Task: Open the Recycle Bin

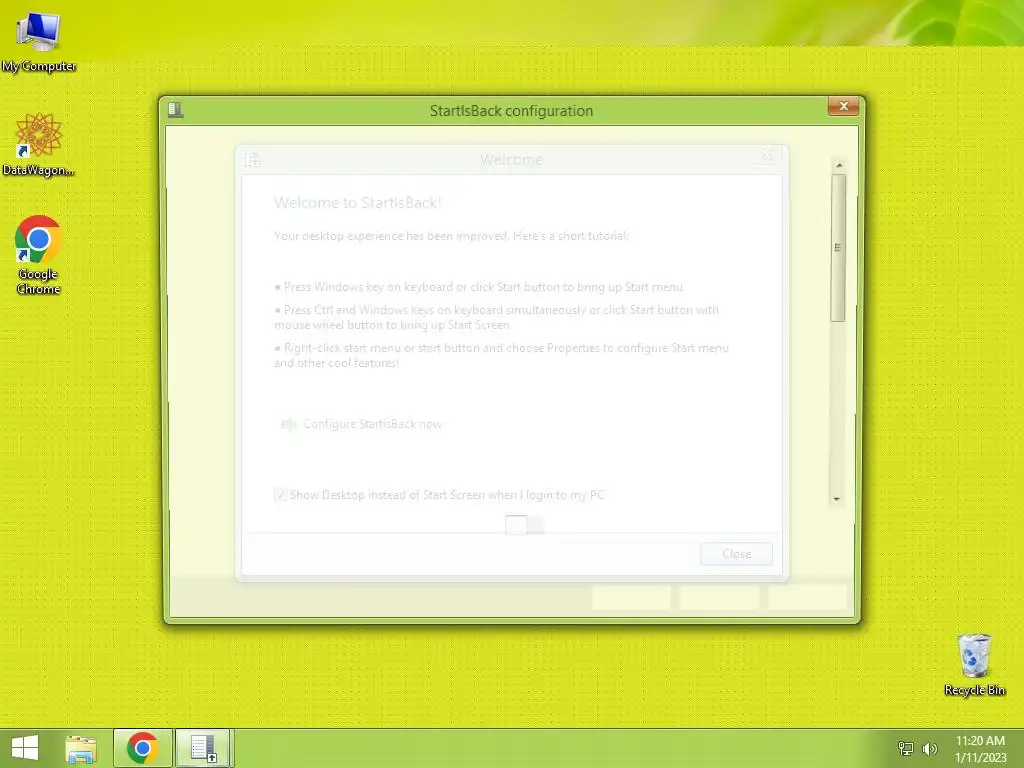Action: pyautogui.click(x=974, y=664)
